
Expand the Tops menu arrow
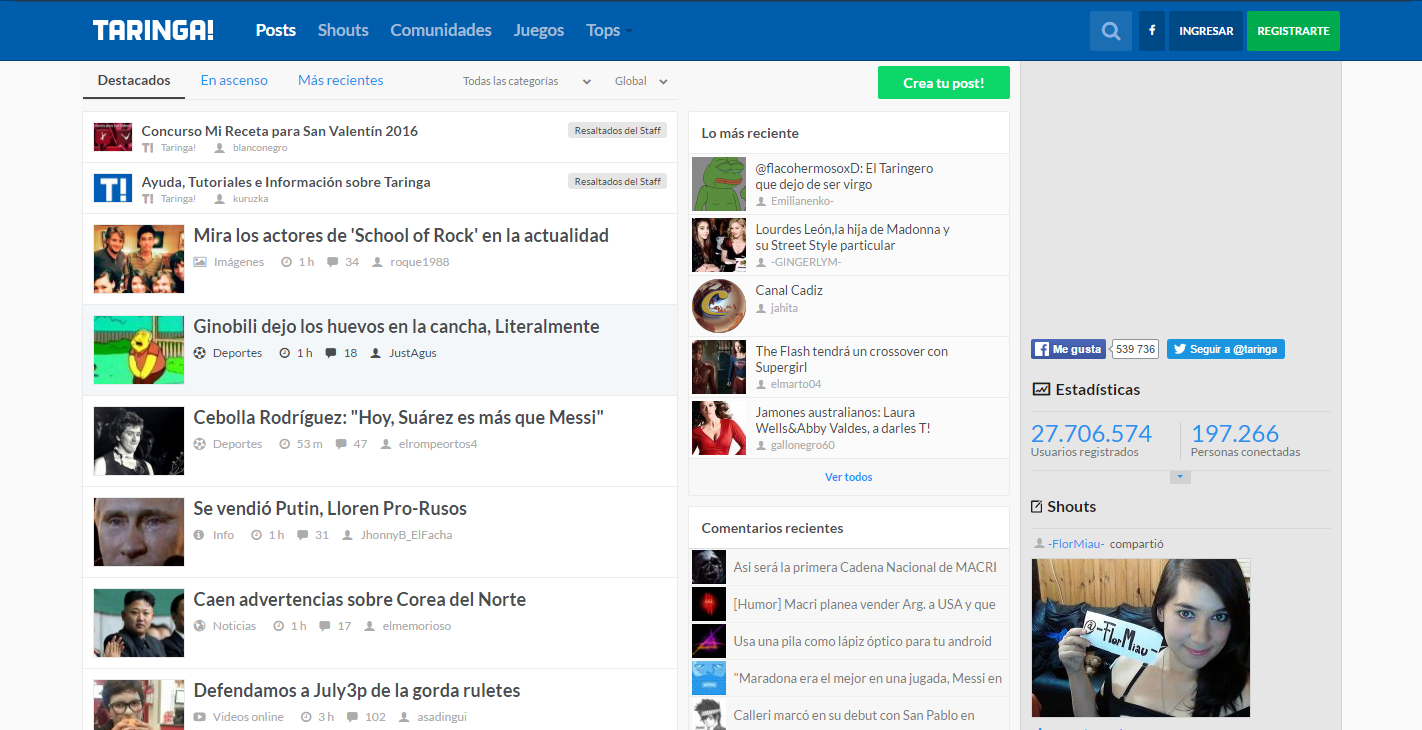[629, 32]
